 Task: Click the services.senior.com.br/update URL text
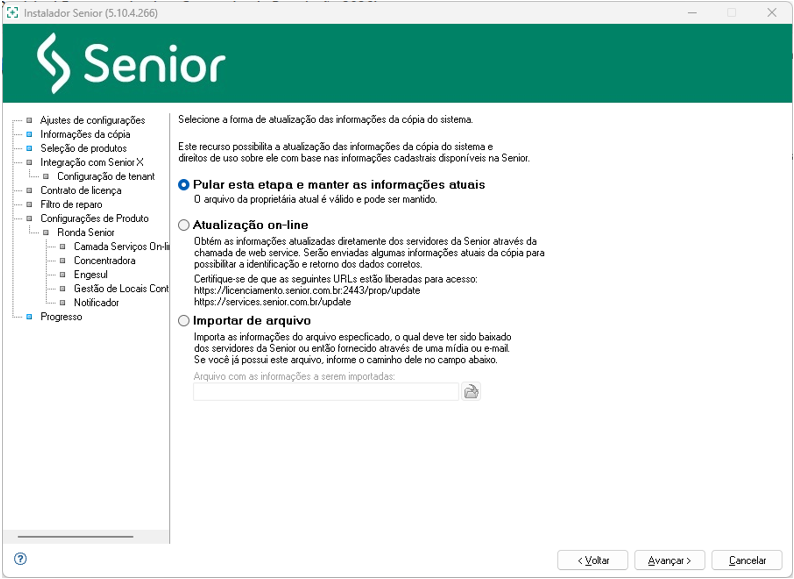(272, 302)
